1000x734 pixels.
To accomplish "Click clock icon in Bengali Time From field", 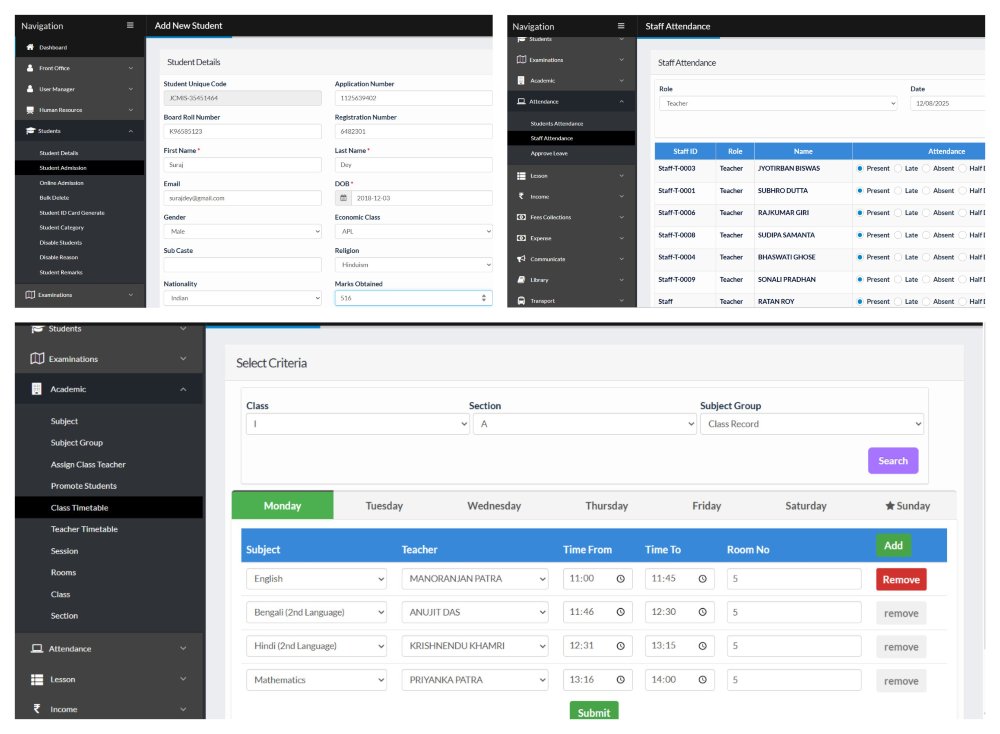I will click(x=621, y=612).
